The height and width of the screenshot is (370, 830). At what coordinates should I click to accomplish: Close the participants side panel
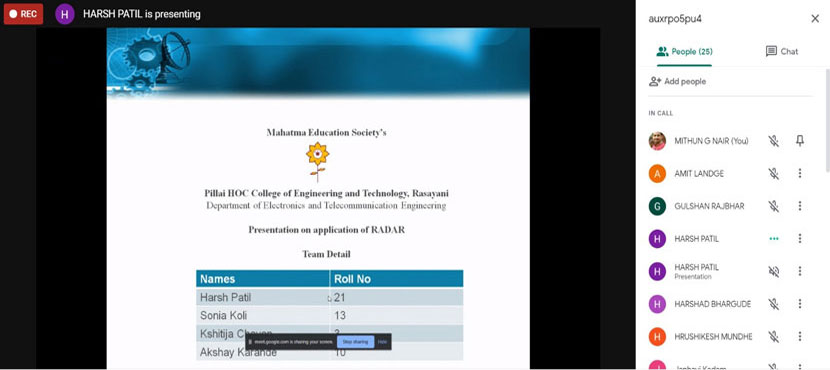pos(815,19)
